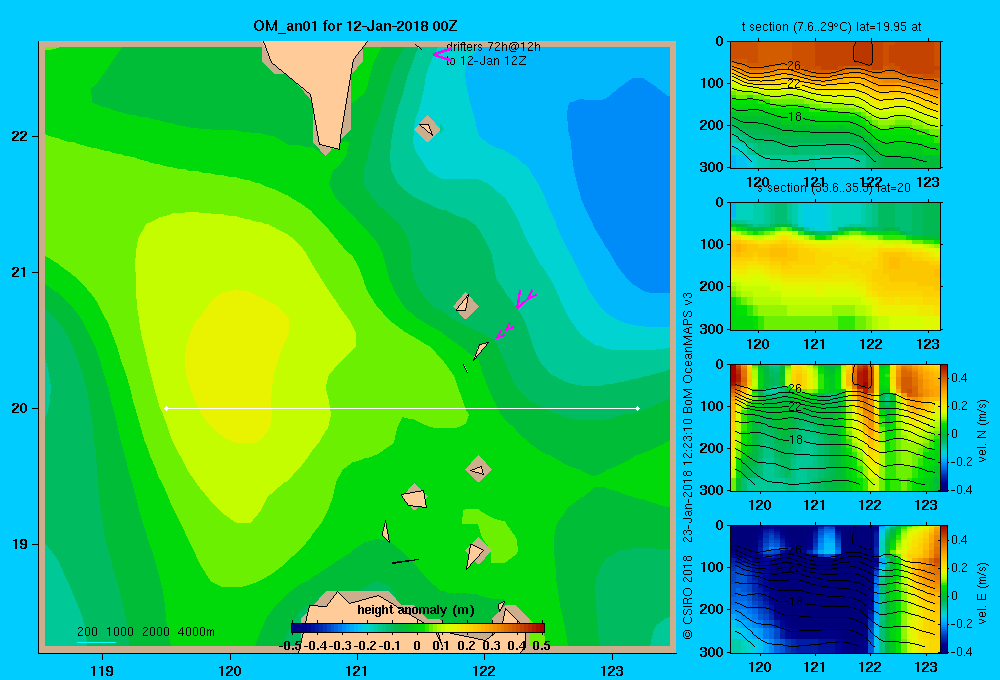Click the "18" contour label in the temperature section
The height and width of the screenshot is (680, 1000).
(x=795, y=117)
